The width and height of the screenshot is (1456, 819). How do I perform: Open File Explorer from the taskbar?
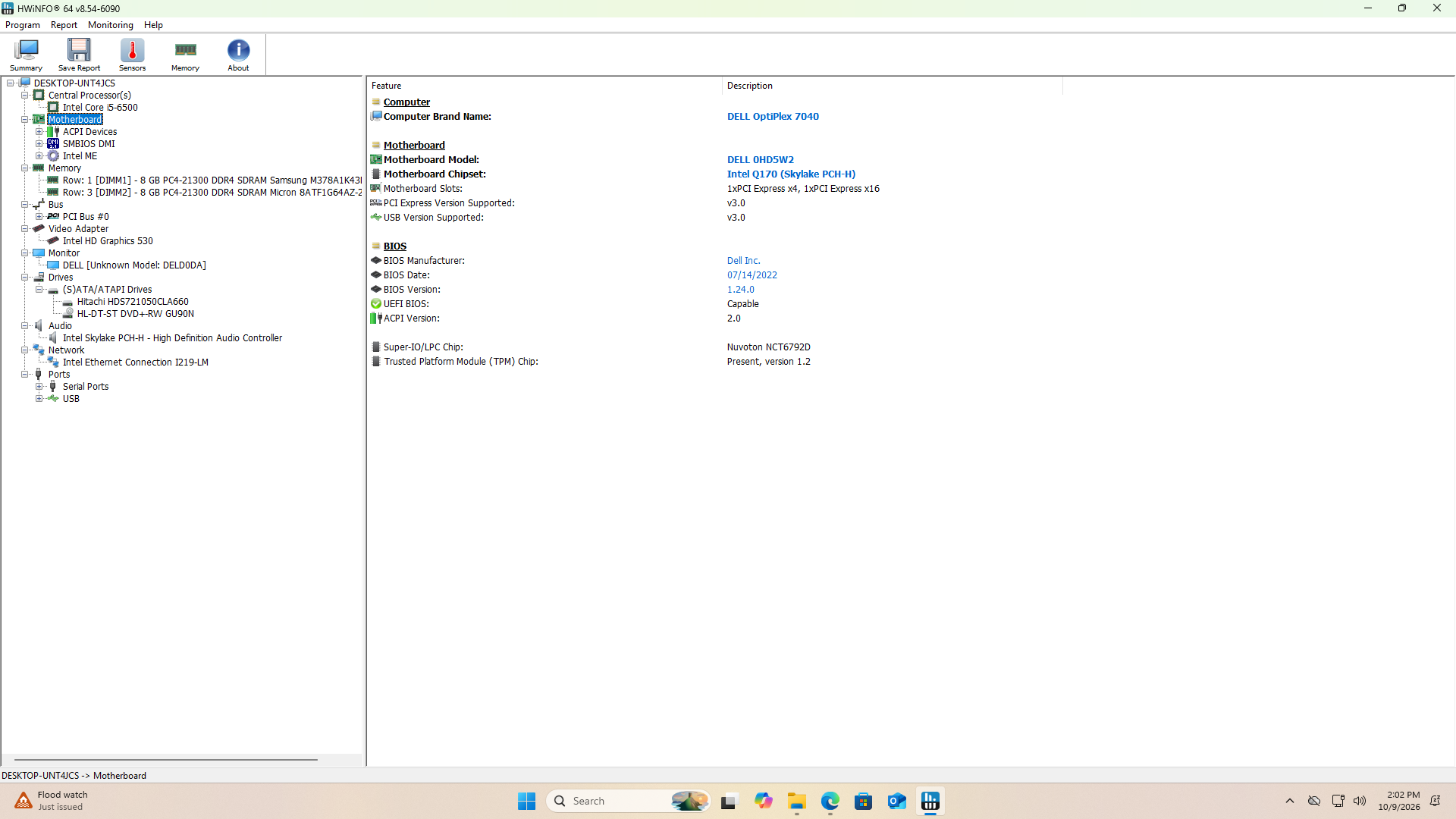click(796, 801)
